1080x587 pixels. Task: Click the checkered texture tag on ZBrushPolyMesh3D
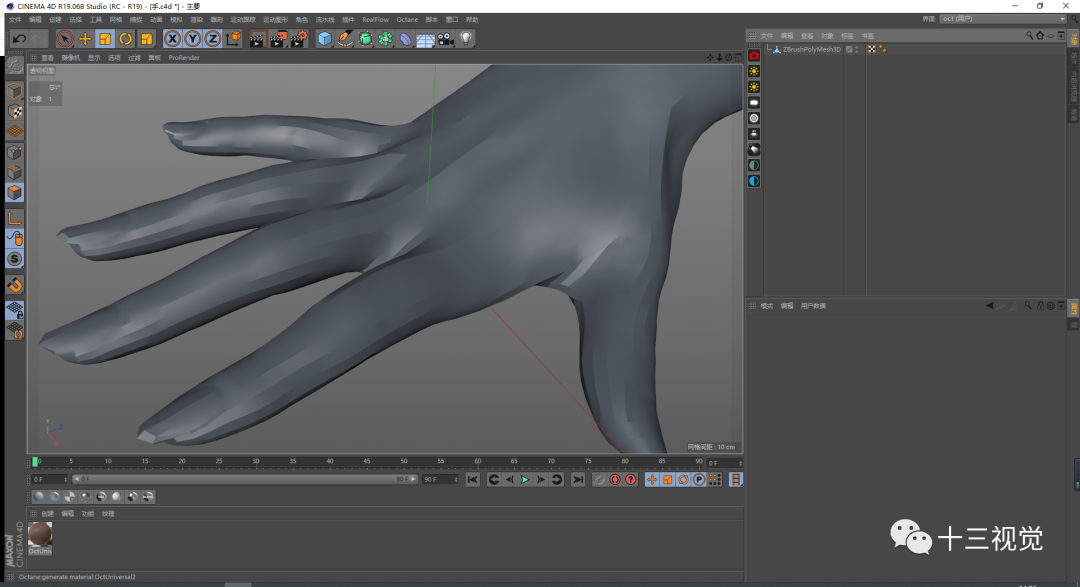point(872,50)
